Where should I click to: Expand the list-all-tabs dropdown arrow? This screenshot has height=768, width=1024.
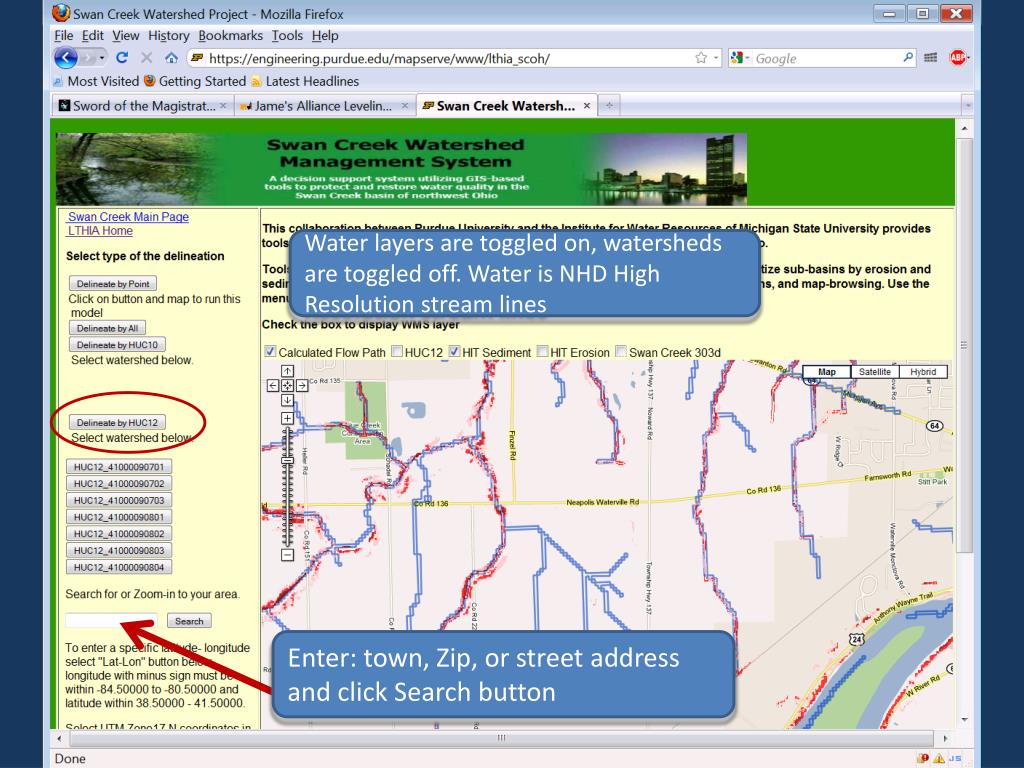(x=967, y=106)
